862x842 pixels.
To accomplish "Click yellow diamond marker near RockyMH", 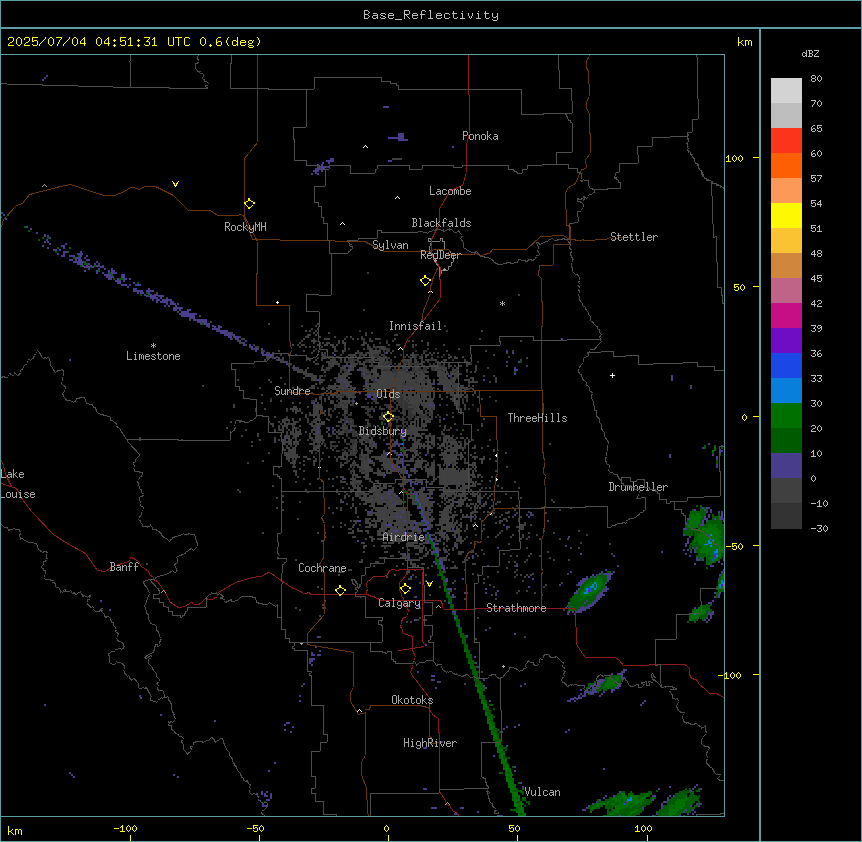I will click(x=249, y=203).
